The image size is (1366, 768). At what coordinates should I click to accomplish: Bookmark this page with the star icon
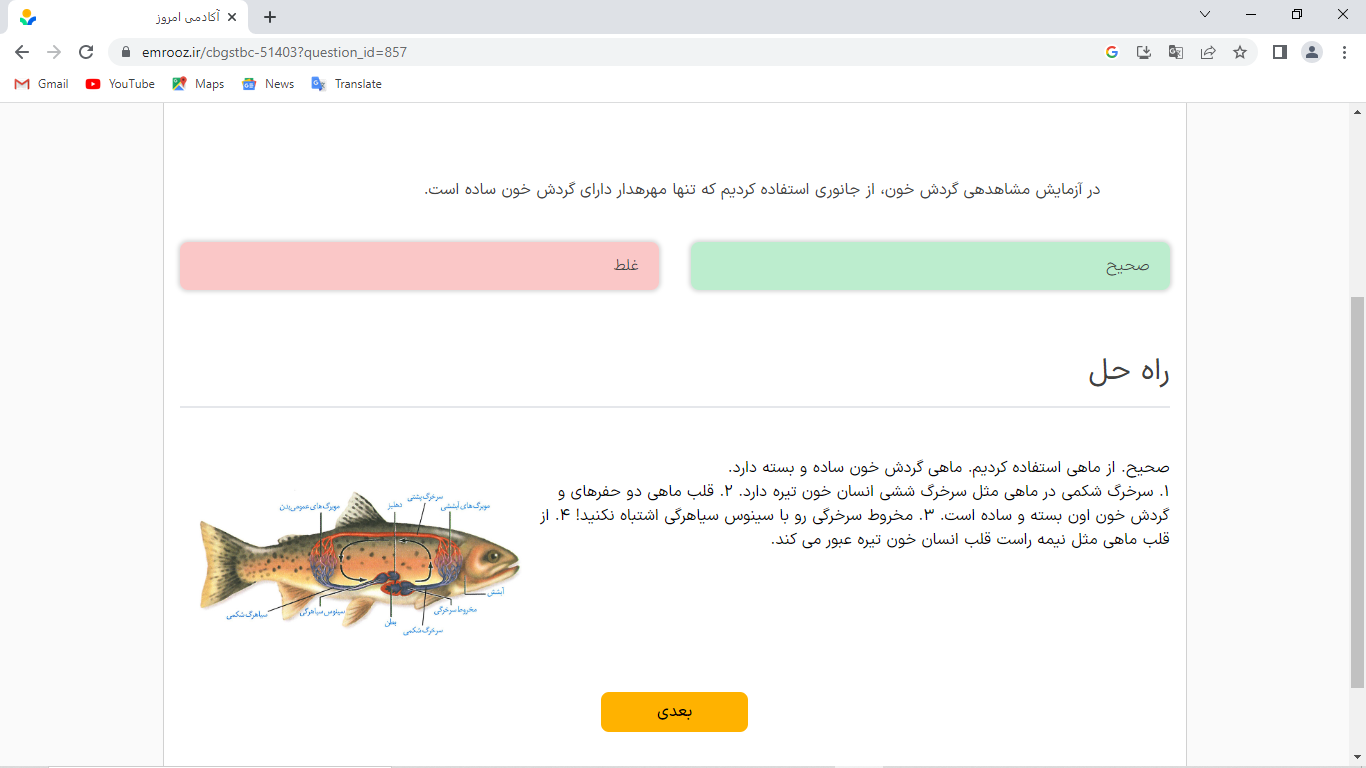1240,52
